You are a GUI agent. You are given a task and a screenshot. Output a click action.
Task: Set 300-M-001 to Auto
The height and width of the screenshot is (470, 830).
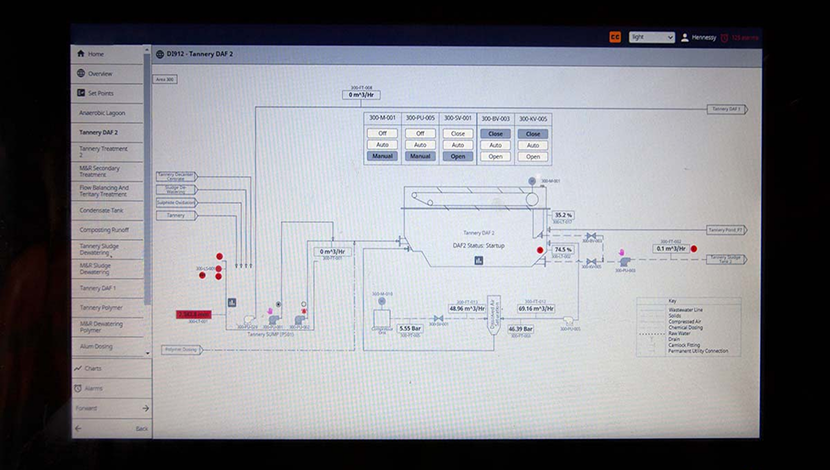(x=382, y=145)
